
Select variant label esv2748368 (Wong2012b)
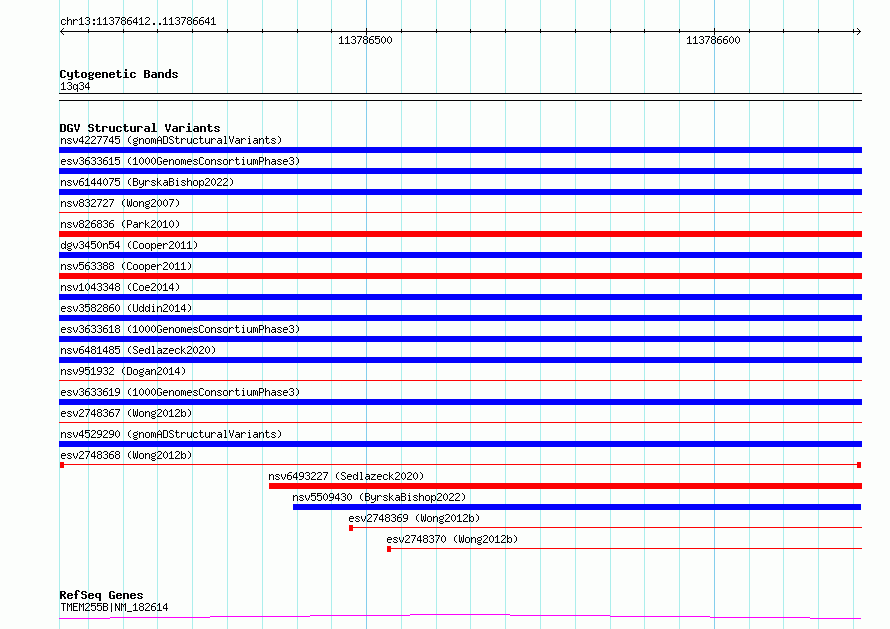(126, 455)
